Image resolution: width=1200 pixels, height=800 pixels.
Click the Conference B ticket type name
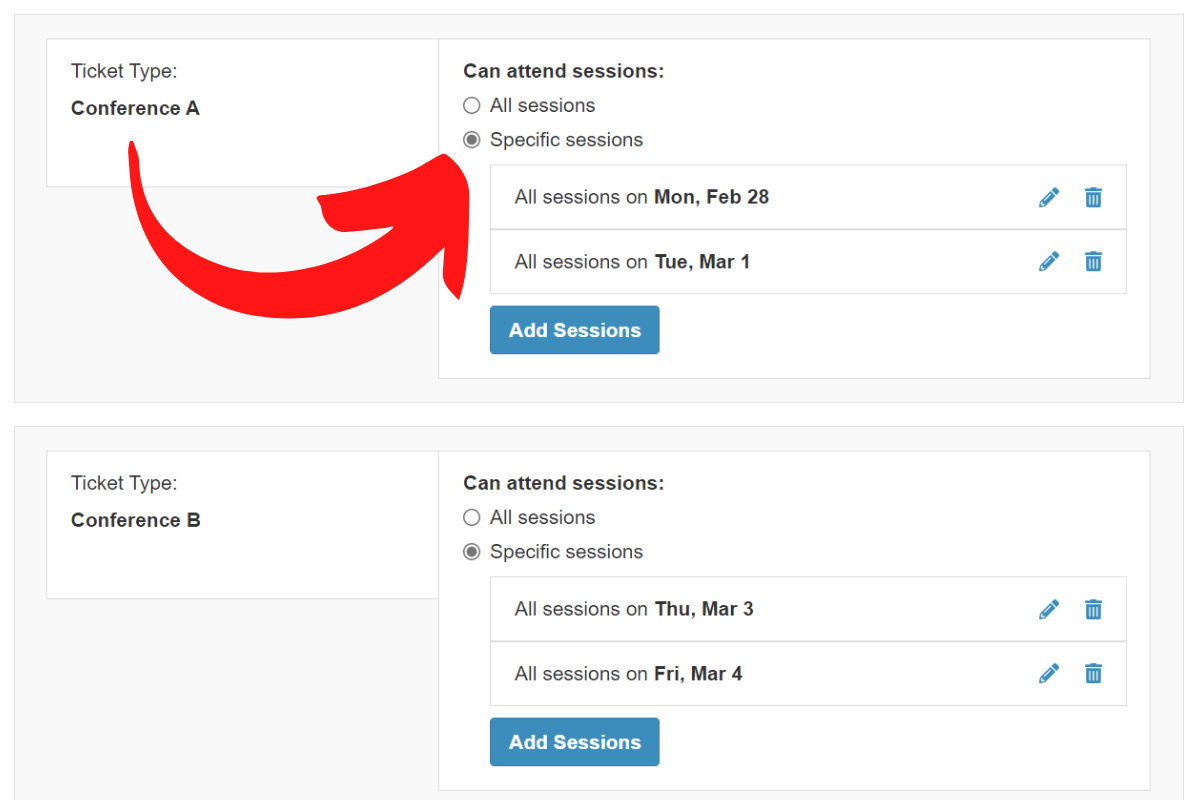click(x=136, y=520)
